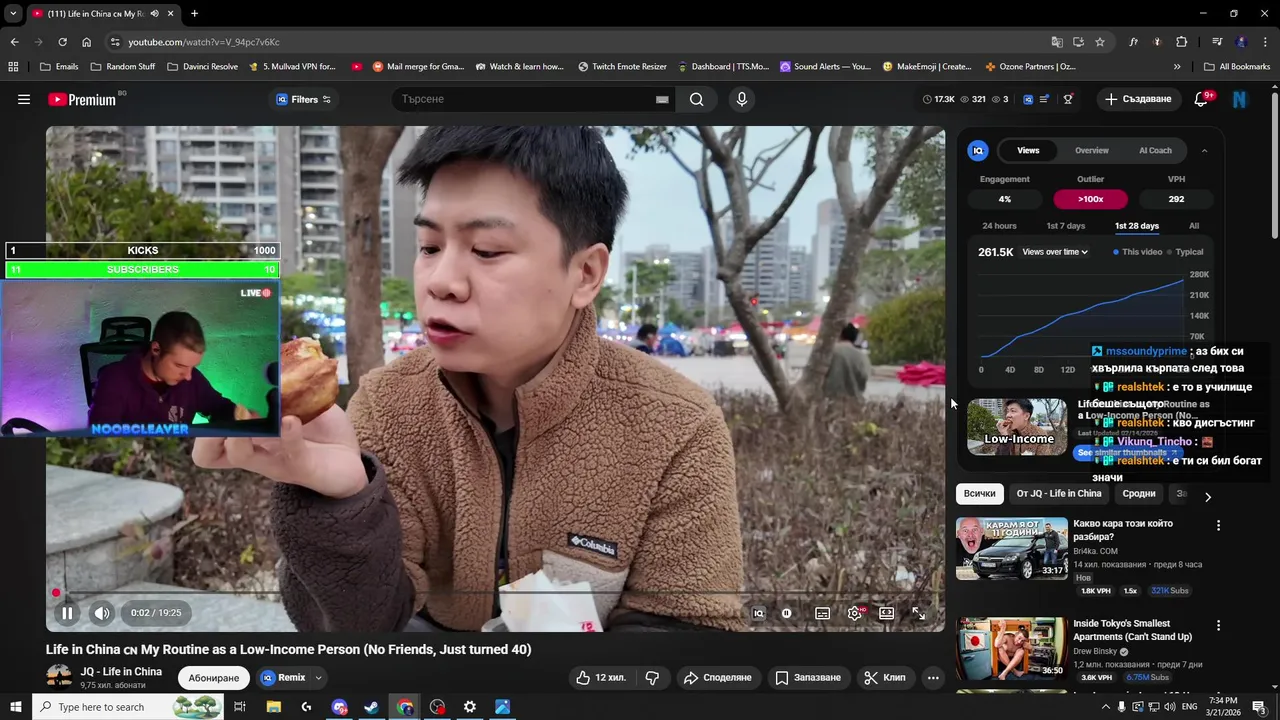
Task: Dislike the video
Action: (652, 677)
